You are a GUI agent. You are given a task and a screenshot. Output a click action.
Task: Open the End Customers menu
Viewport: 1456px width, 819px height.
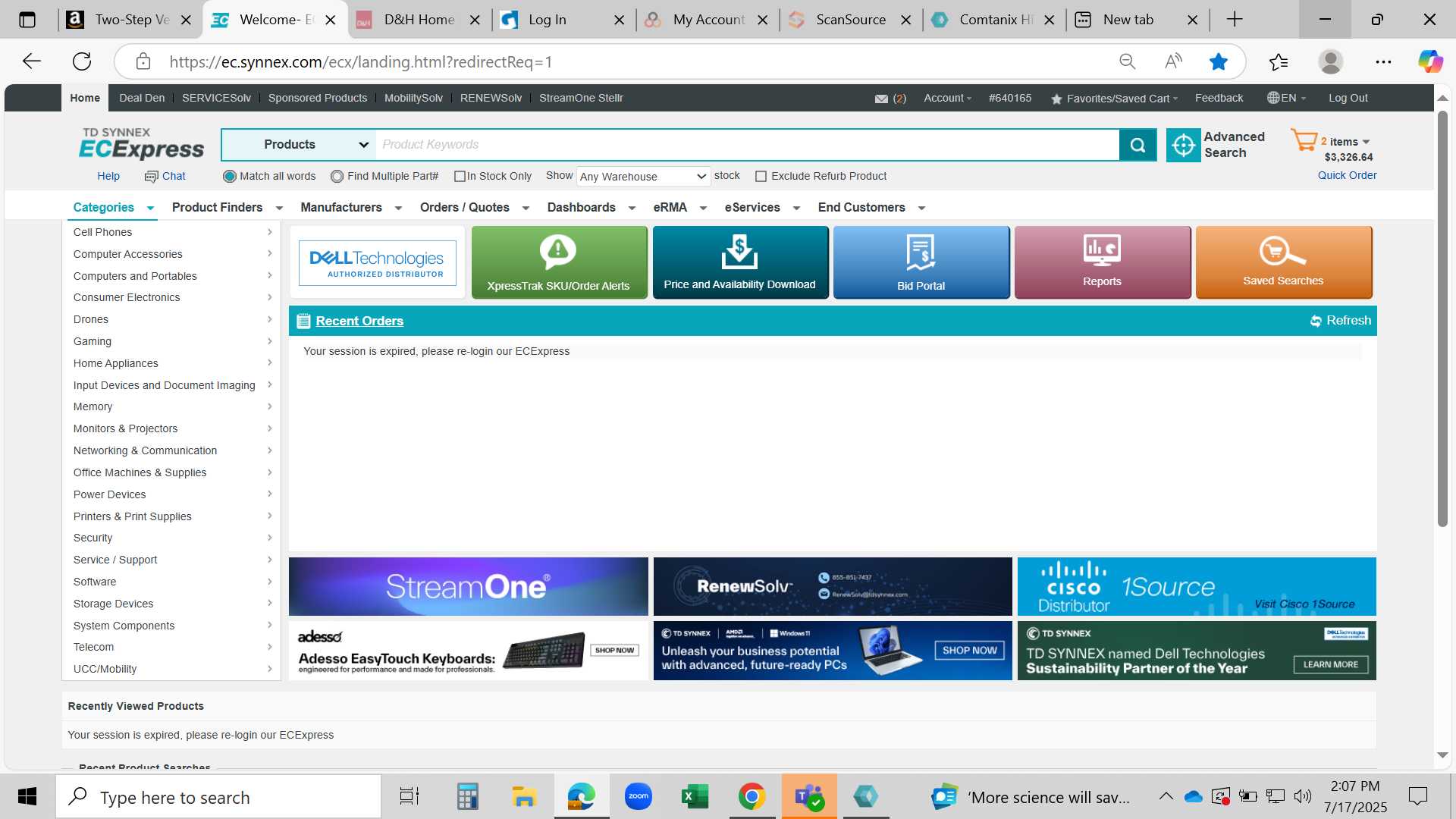tap(871, 208)
